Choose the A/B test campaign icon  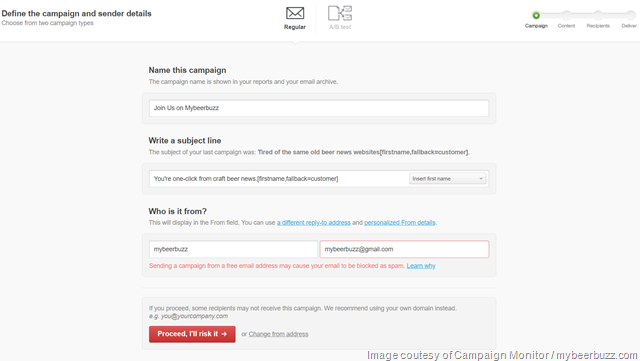pos(340,13)
